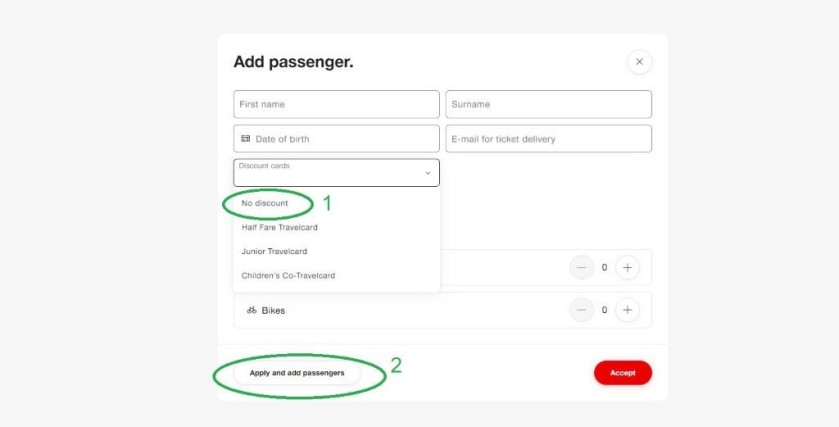This screenshot has height=427, width=839.
Task: Close the Add passenger dialog
Action: point(639,62)
